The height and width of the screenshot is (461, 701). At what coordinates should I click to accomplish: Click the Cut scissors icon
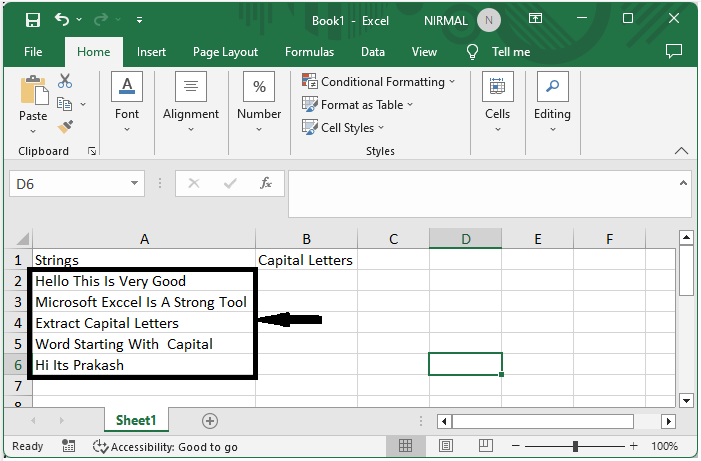pyautogui.click(x=66, y=81)
